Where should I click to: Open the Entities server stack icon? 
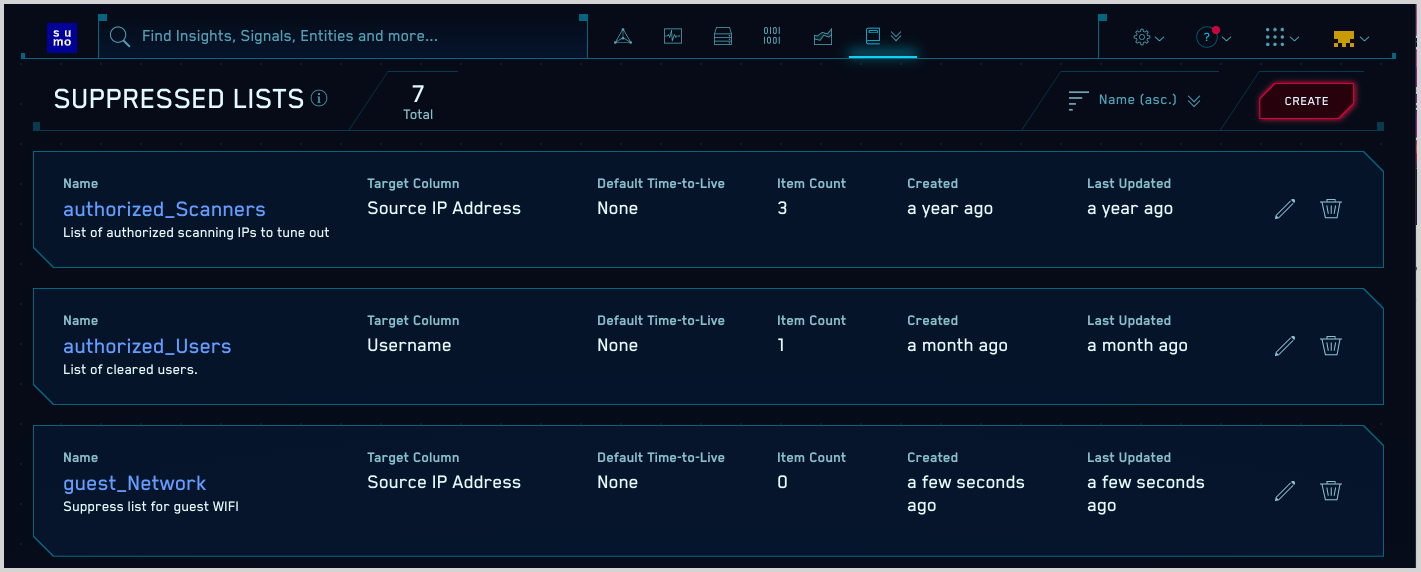[723, 37]
